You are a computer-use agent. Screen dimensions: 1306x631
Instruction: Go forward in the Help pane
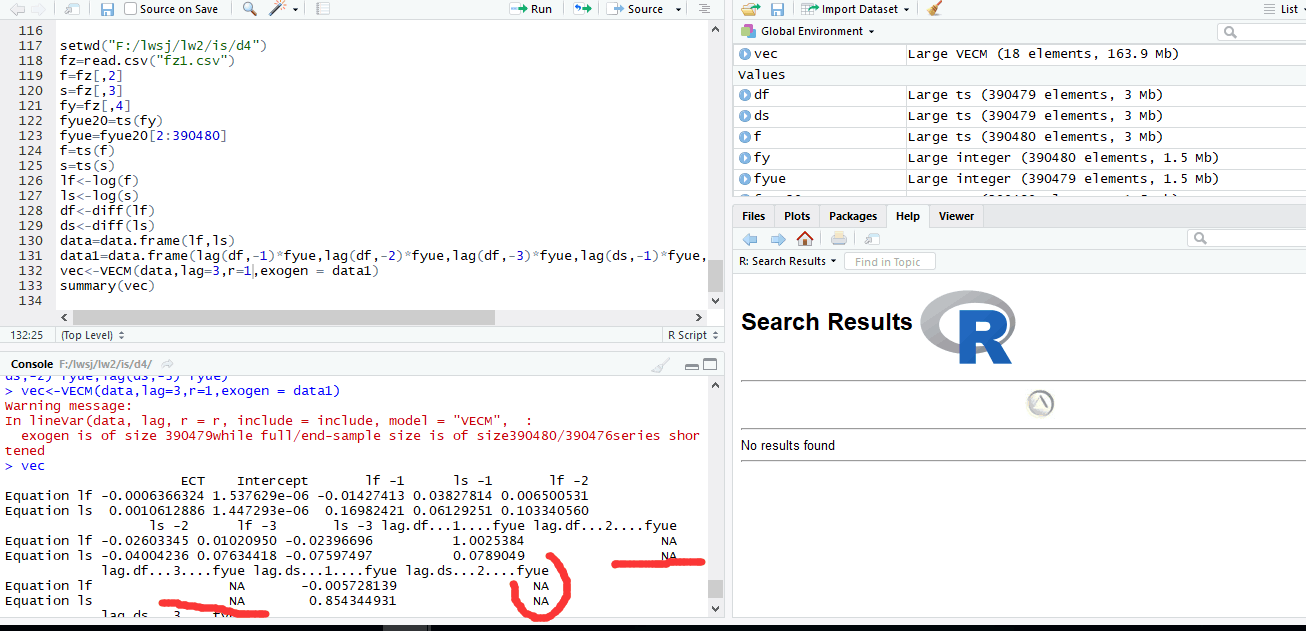777,239
